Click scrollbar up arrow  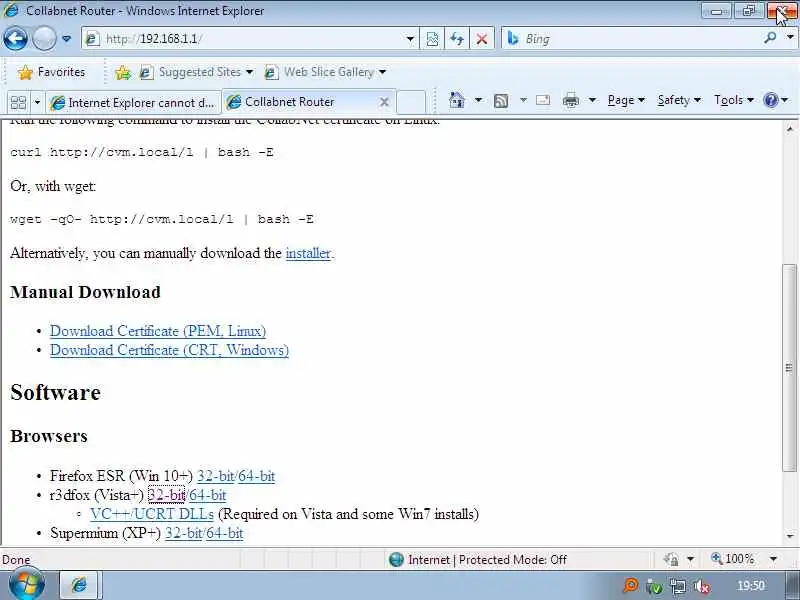(790, 129)
